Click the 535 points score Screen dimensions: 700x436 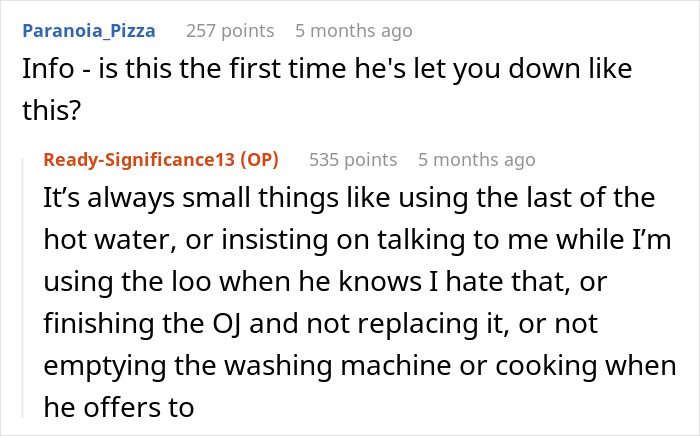[353, 160]
